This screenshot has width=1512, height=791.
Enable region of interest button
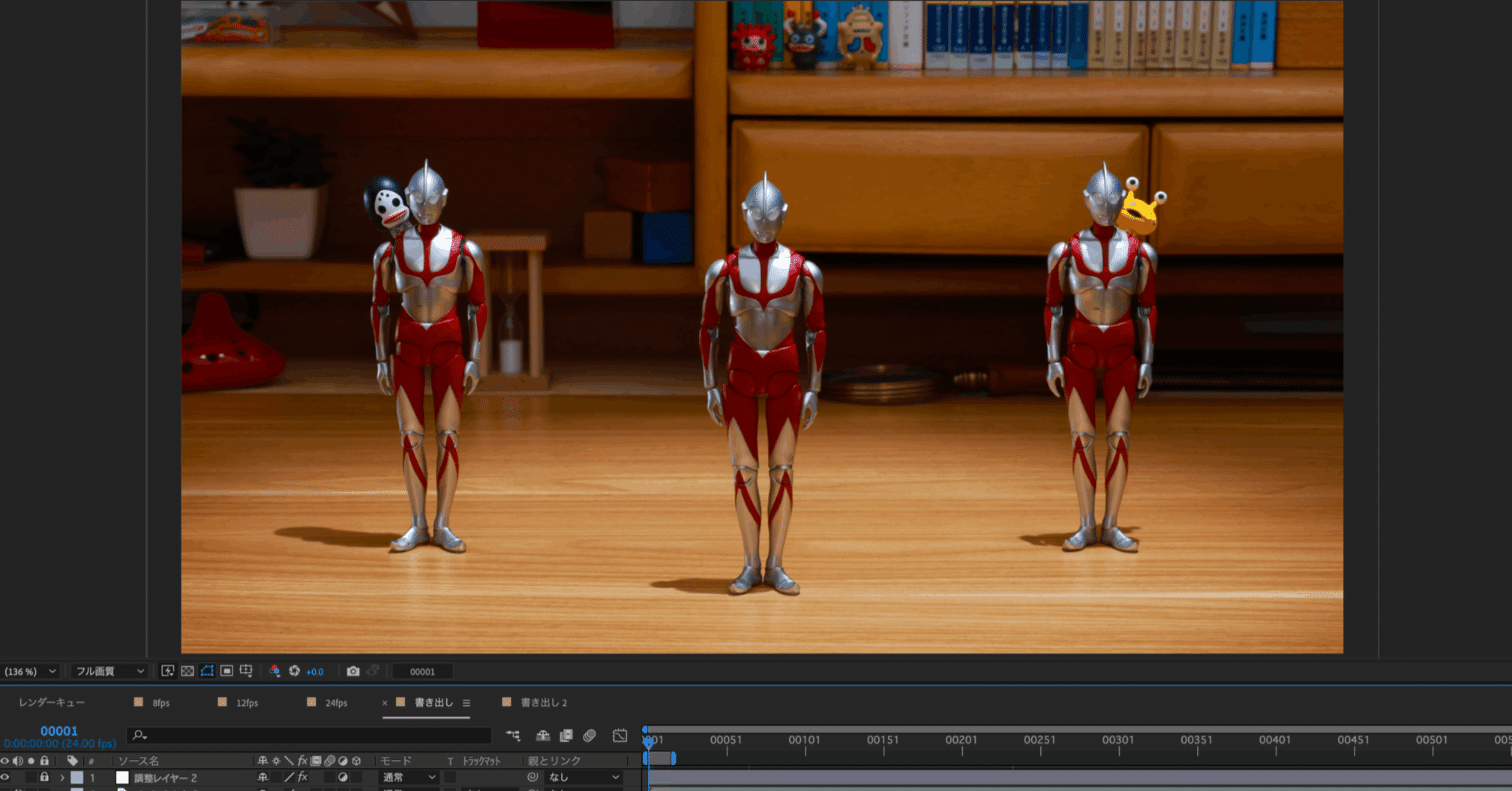(x=227, y=670)
